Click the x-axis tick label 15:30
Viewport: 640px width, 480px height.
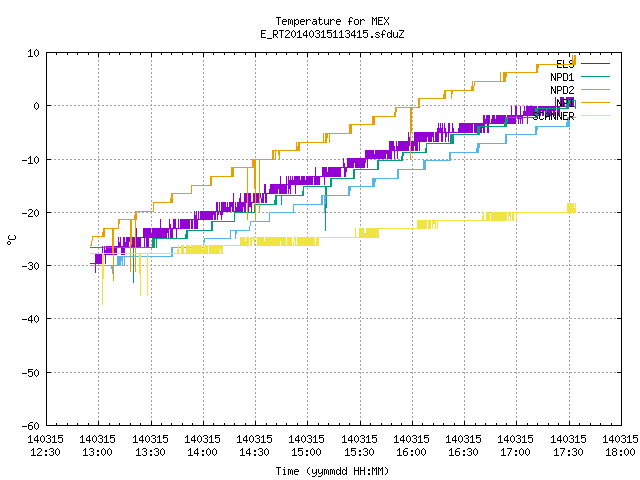click(359, 452)
